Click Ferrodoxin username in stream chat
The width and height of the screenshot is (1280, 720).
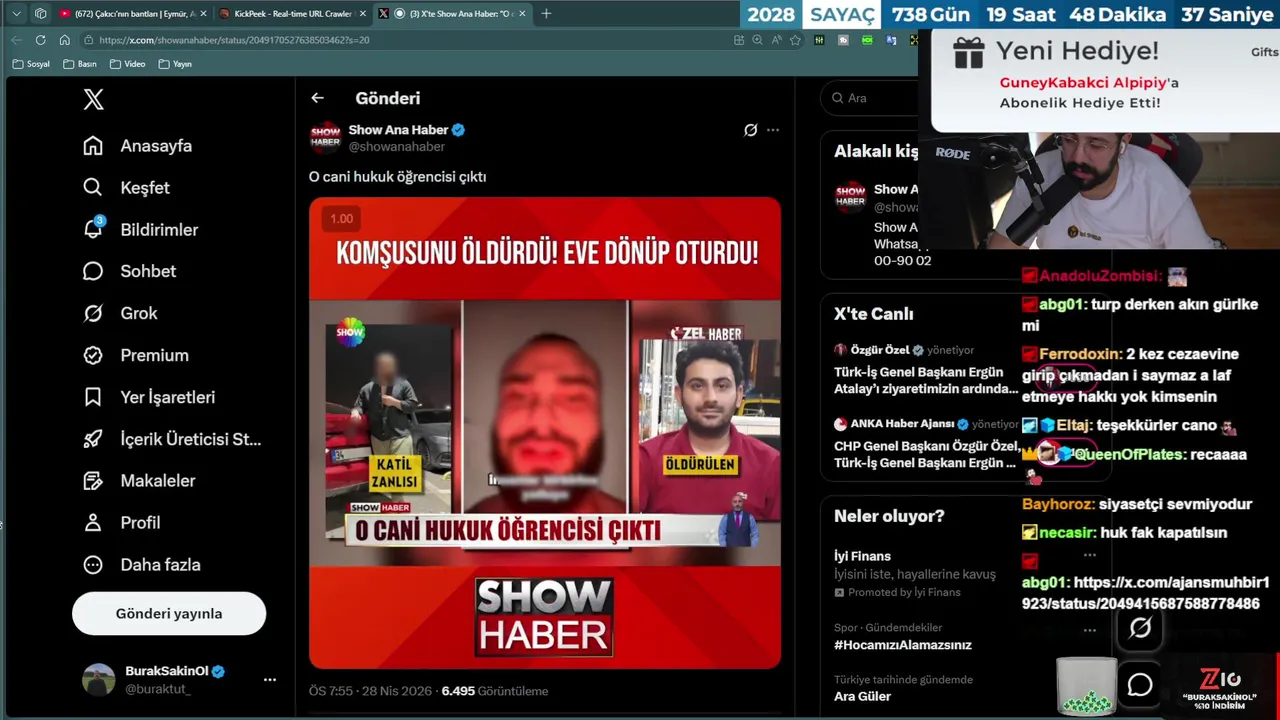pos(1078,354)
